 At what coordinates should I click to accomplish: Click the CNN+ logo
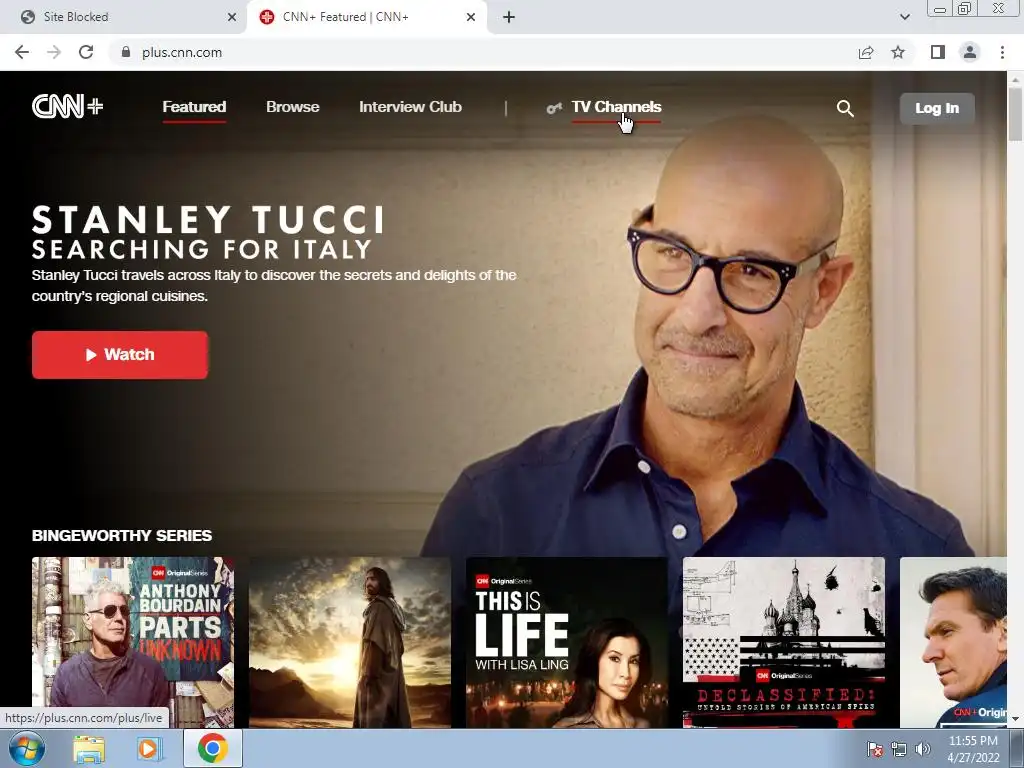point(67,106)
